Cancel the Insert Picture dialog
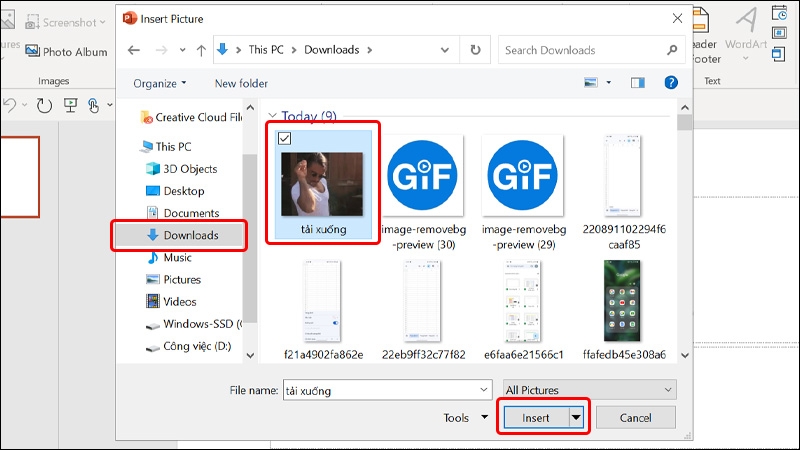The width and height of the screenshot is (800, 450). pos(636,418)
